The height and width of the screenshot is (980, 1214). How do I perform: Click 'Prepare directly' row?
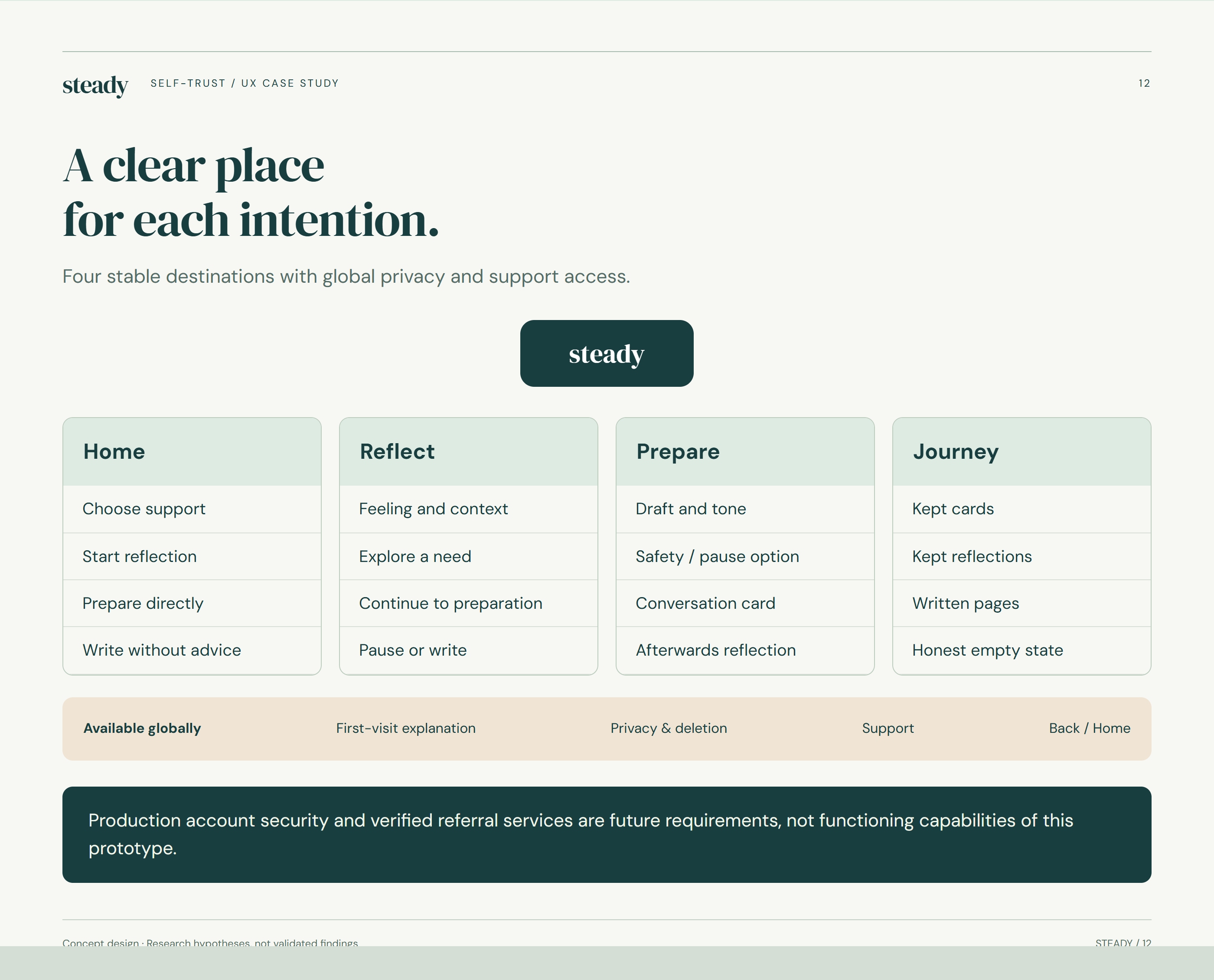(x=192, y=604)
